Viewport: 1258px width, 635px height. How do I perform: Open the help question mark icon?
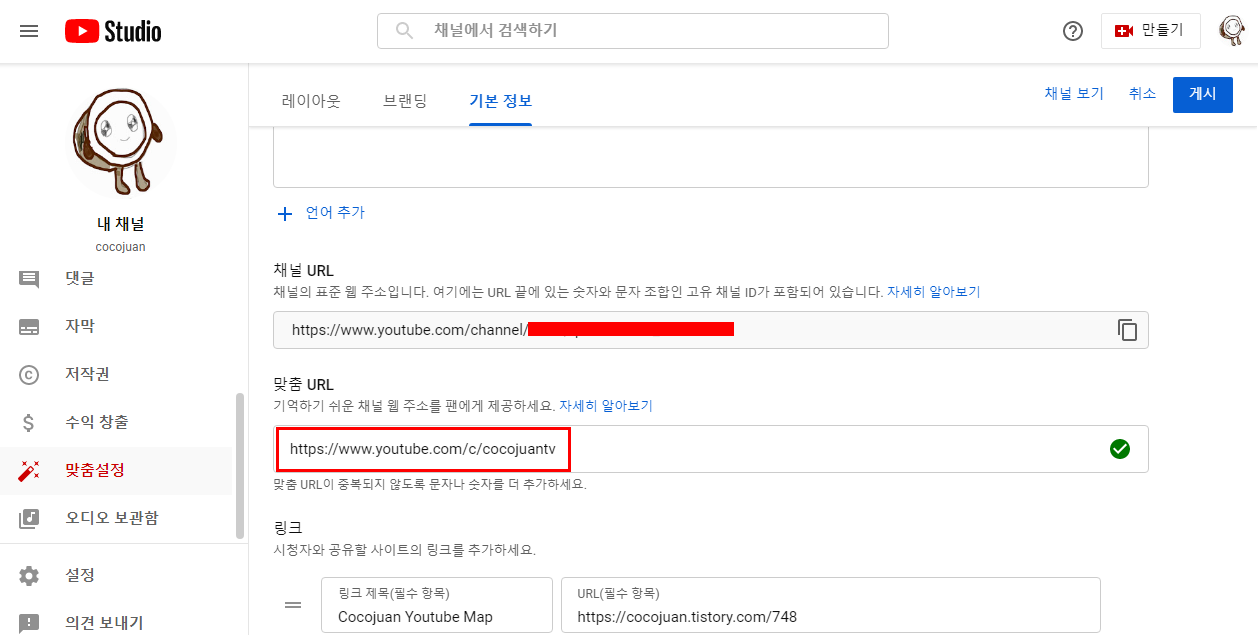click(1073, 31)
